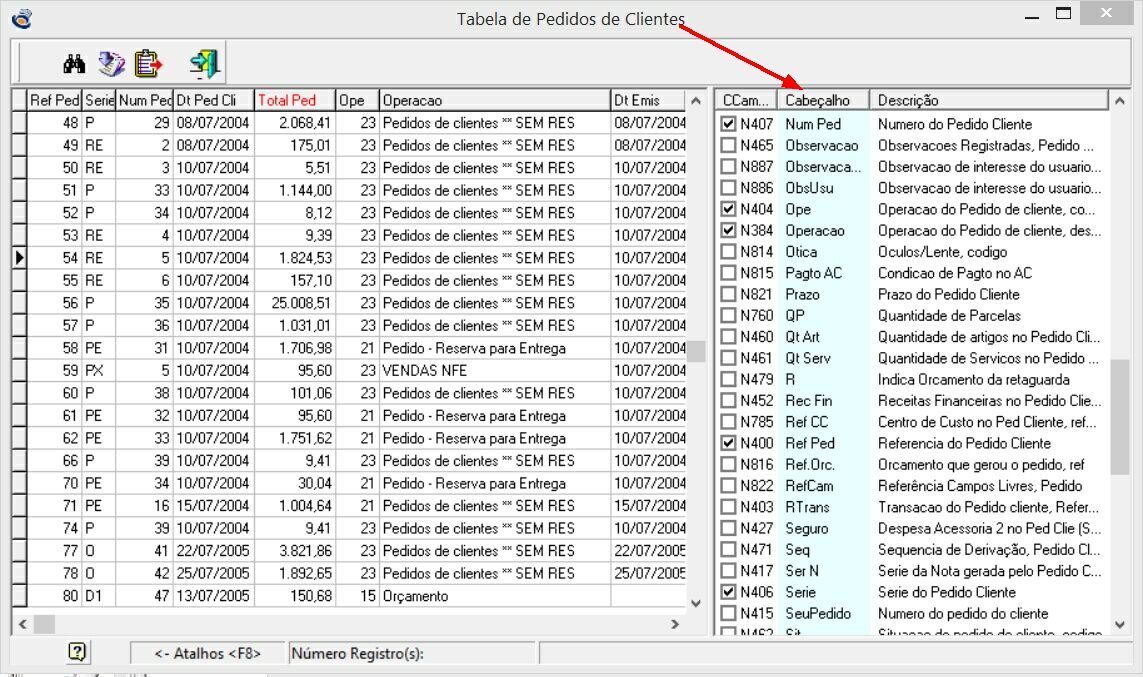Screen dimensions: 1143x677
Task: Click the Num Ped column header
Action: [x=144, y=100]
